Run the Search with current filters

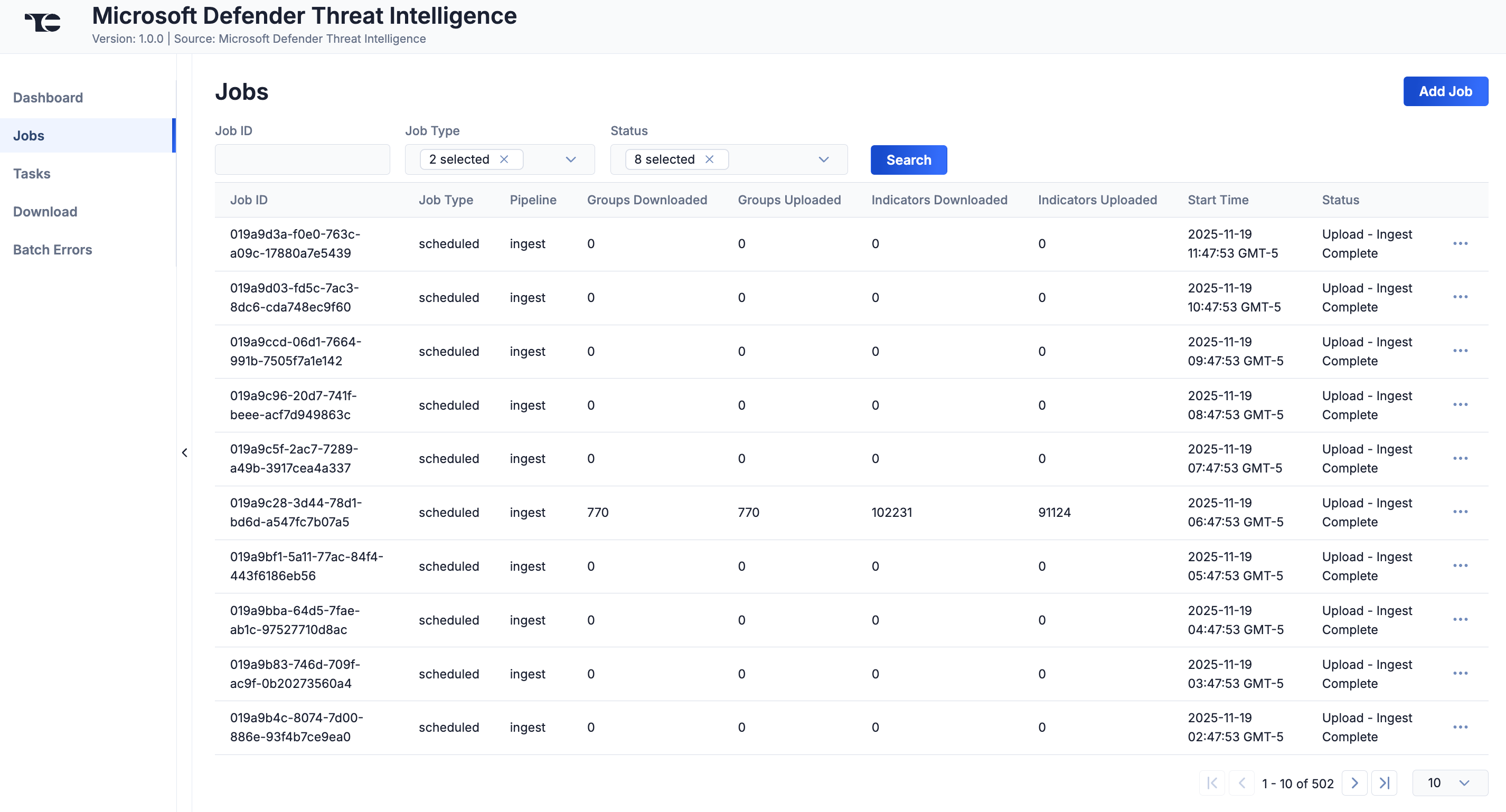point(908,159)
